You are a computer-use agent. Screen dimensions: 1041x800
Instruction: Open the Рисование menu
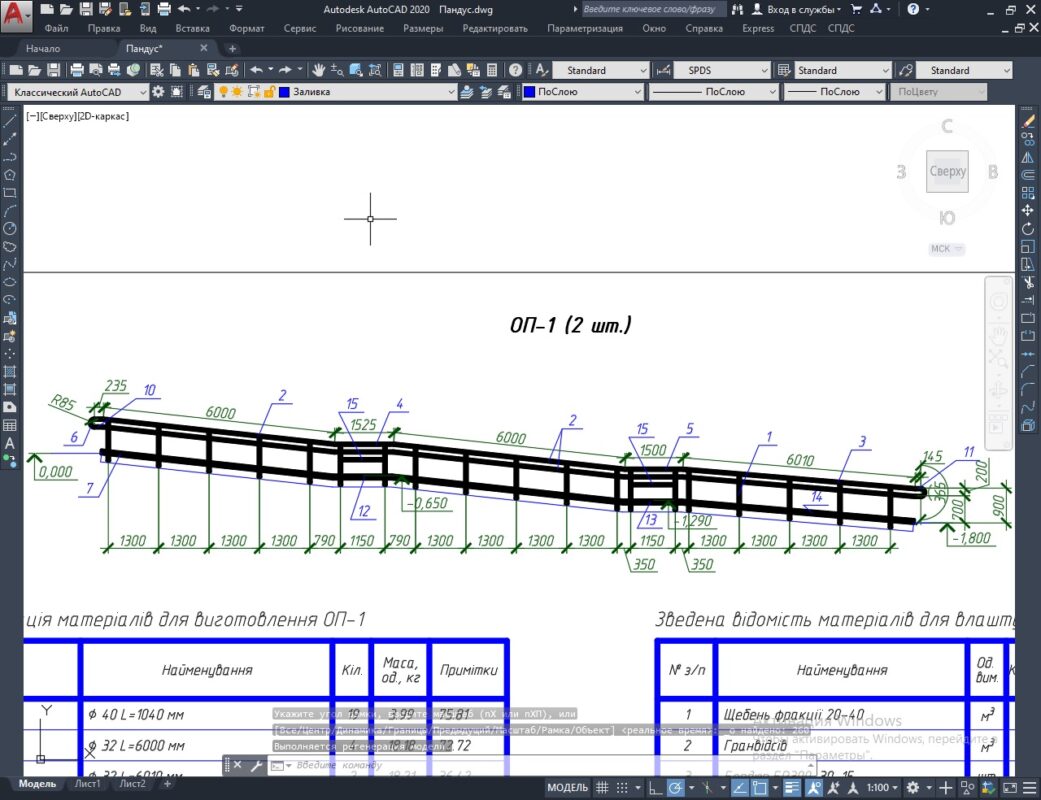pos(359,28)
